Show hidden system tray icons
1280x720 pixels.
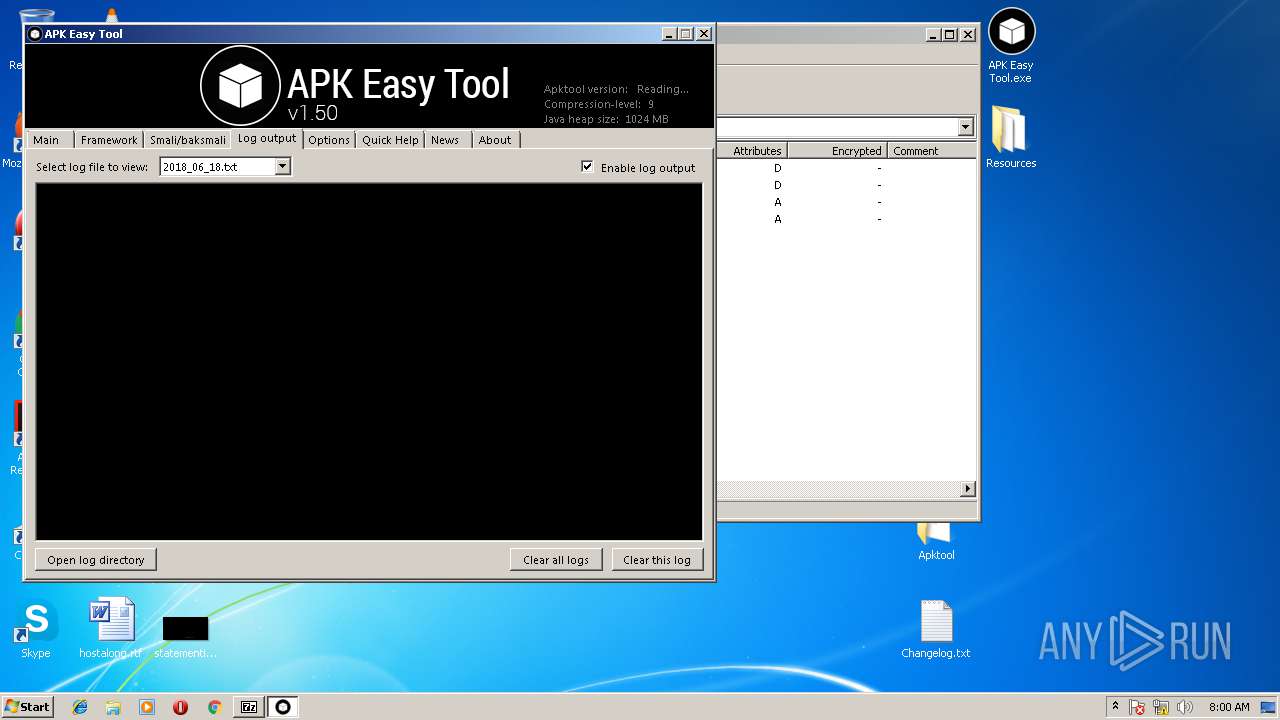(1115, 707)
